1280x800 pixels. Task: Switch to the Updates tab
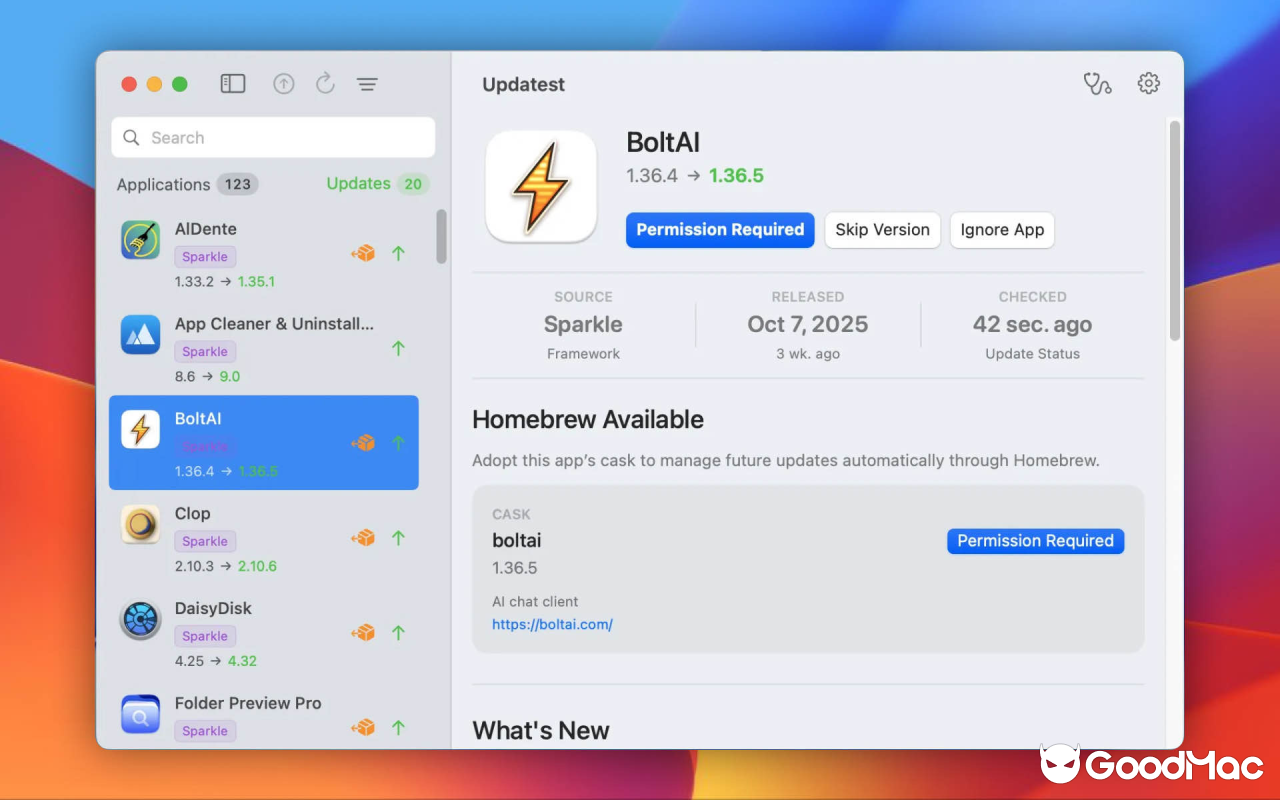(358, 183)
